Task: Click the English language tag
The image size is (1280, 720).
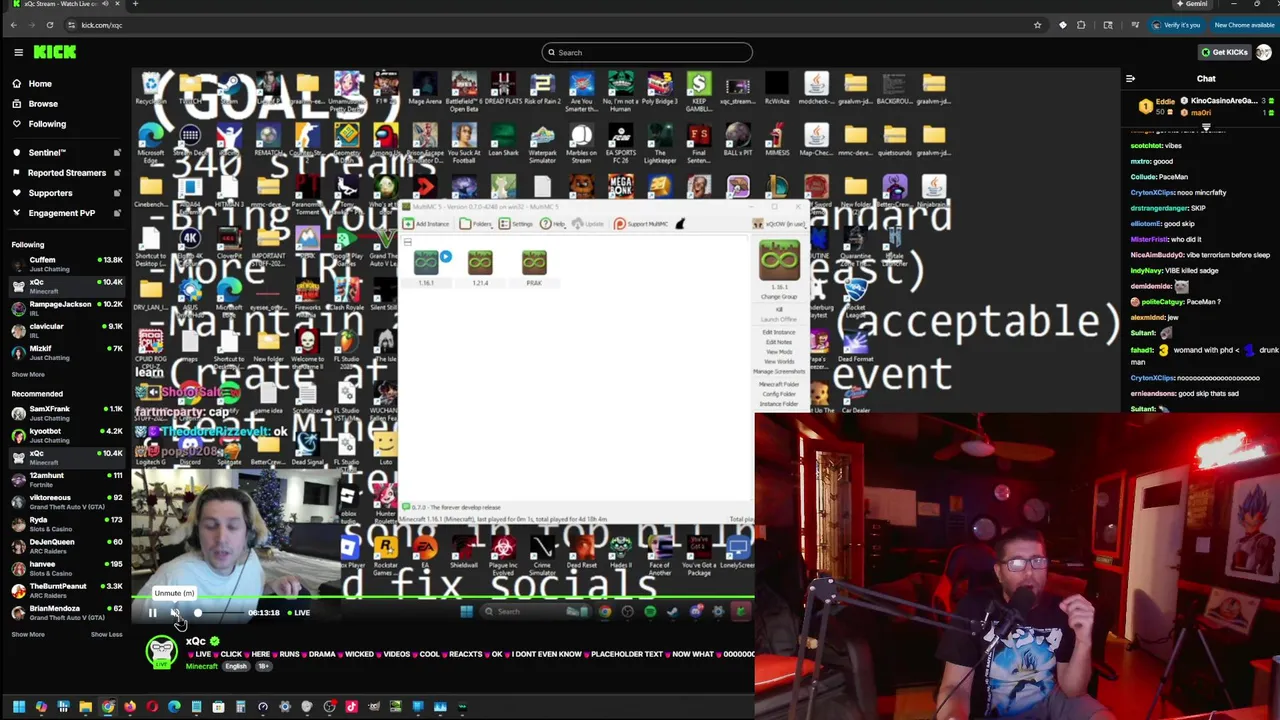Action: point(236,666)
